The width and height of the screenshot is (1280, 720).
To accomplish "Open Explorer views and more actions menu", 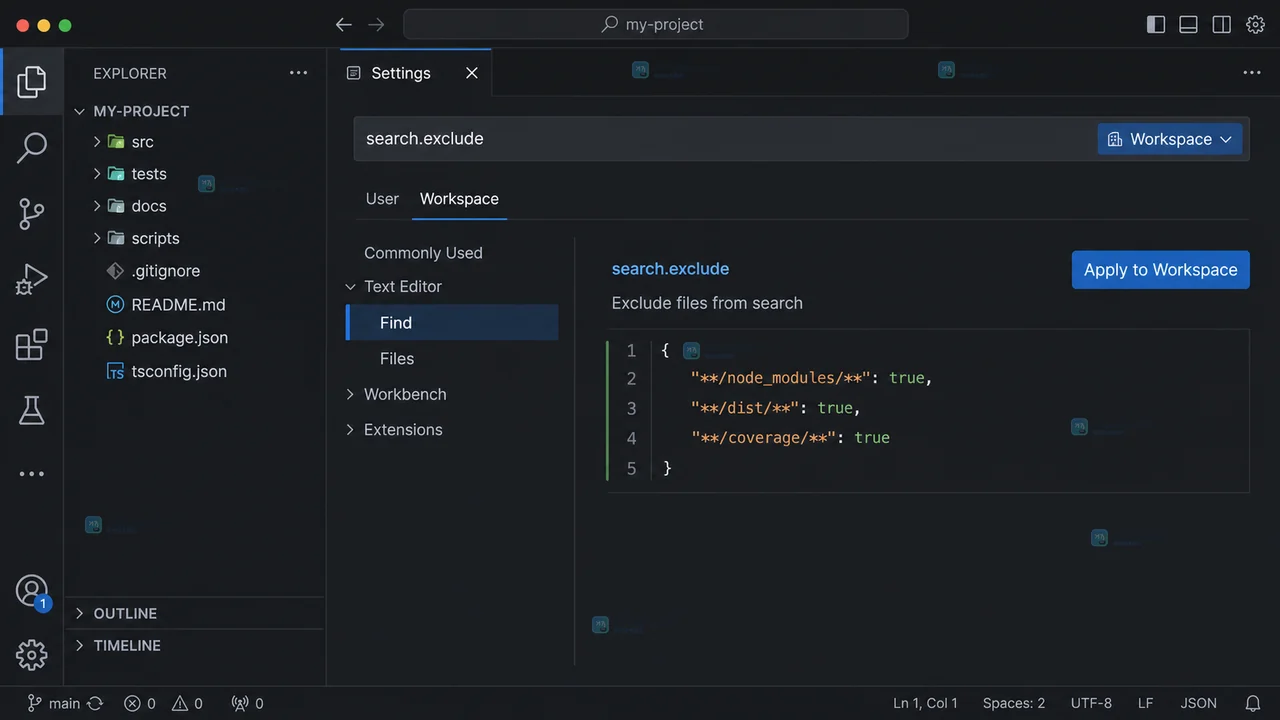I will tap(299, 73).
